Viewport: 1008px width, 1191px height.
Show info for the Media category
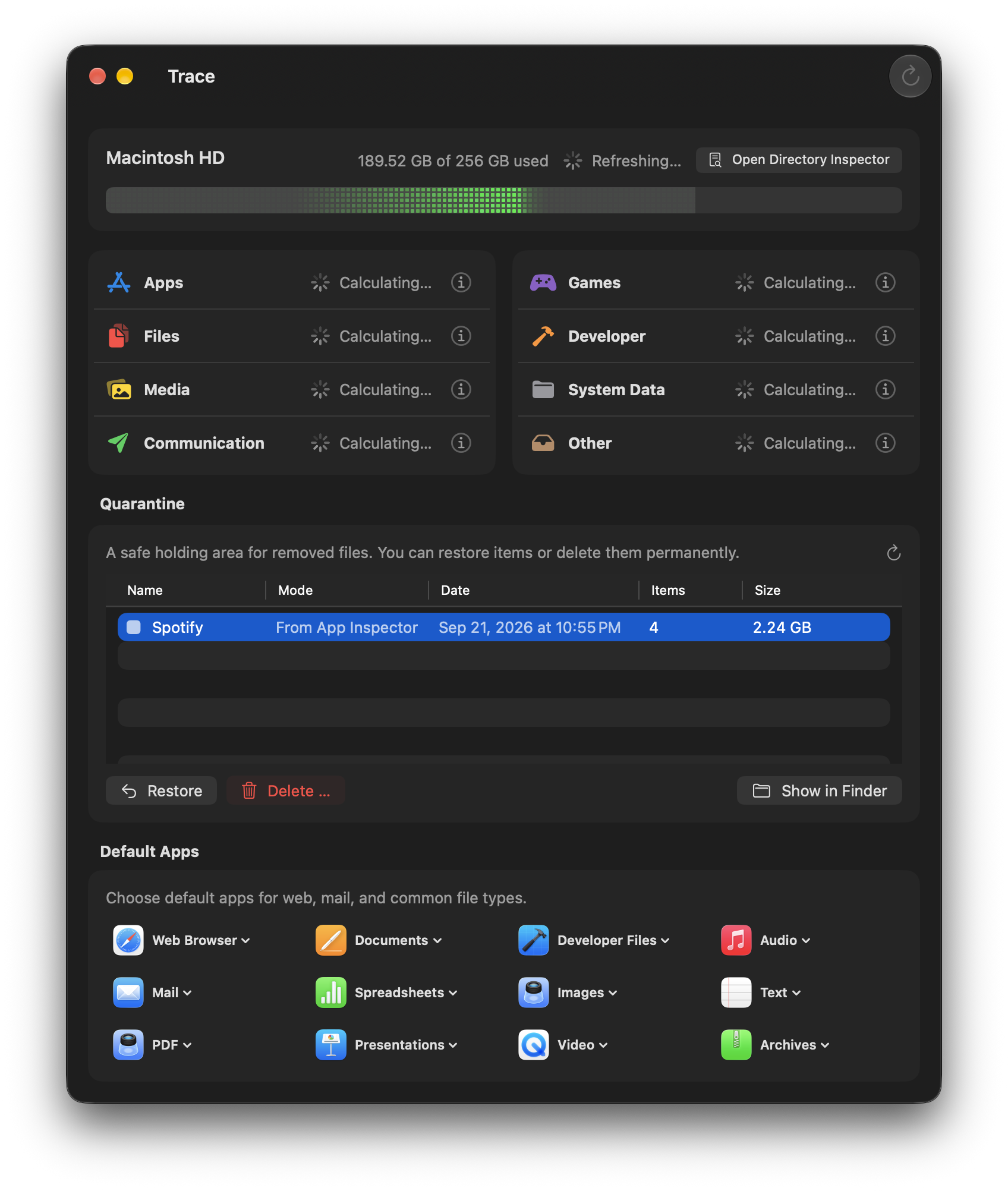pyautogui.click(x=461, y=389)
